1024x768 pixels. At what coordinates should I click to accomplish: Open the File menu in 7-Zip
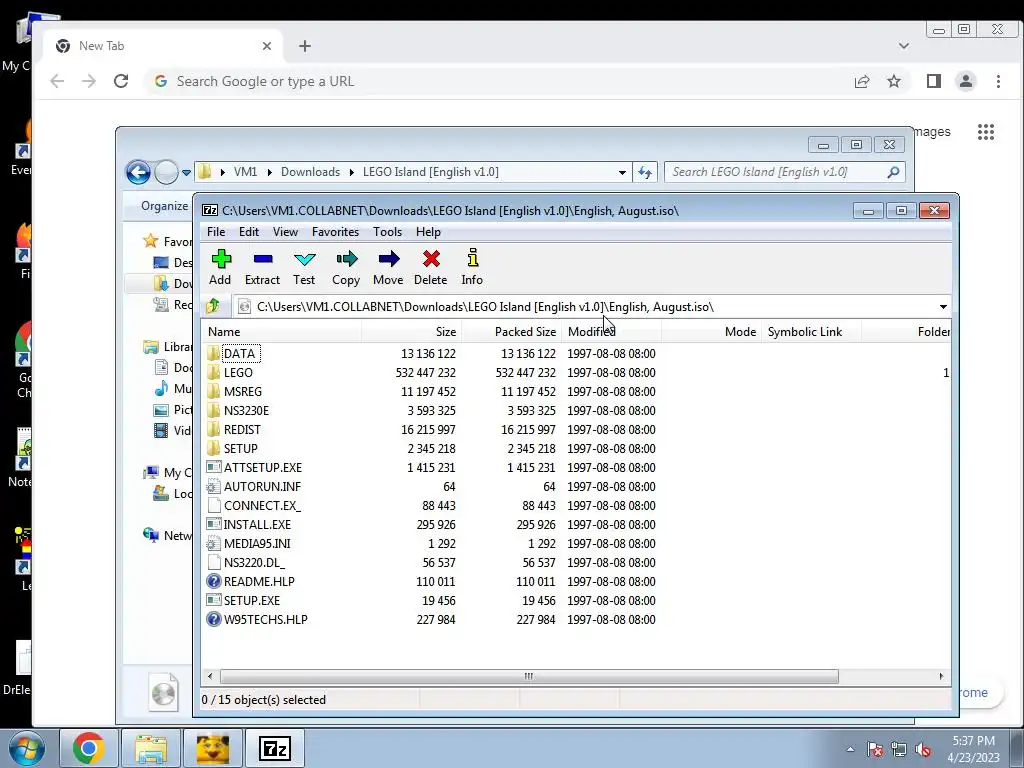tap(216, 232)
